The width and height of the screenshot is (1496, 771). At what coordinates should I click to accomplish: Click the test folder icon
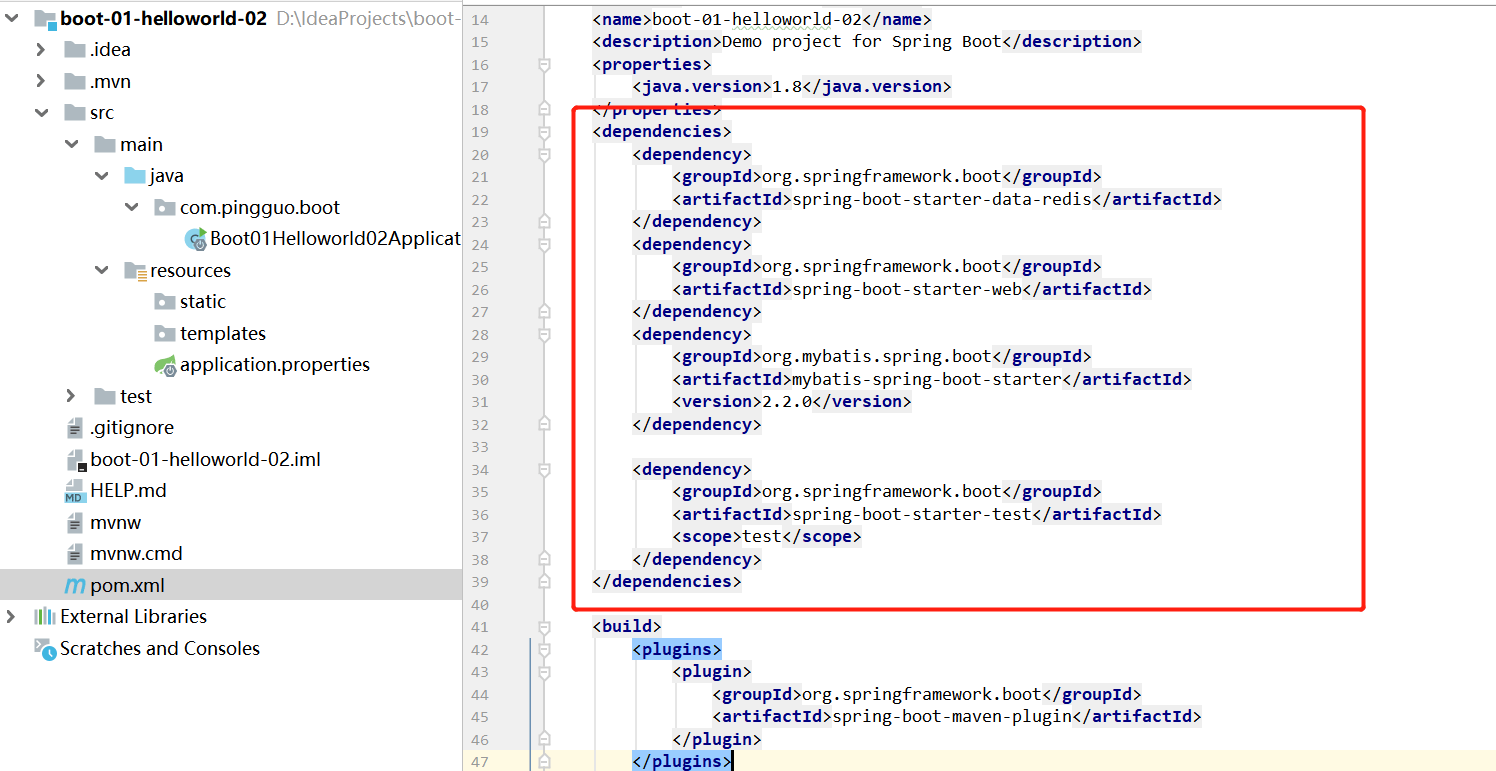coord(105,396)
